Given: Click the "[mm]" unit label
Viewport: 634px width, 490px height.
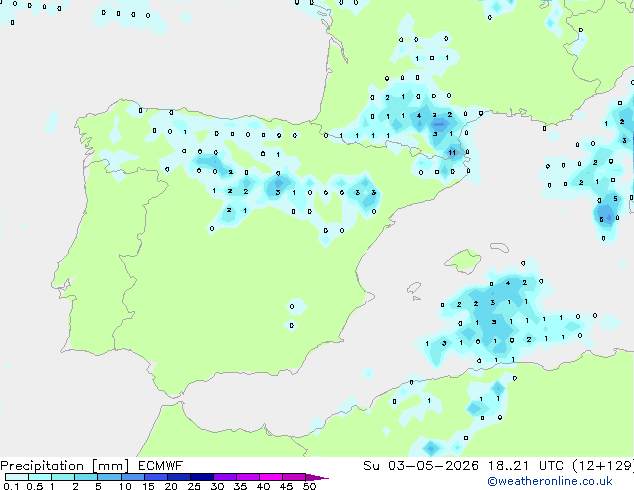Looking at the screenshot, I should (x=111, y=466).
